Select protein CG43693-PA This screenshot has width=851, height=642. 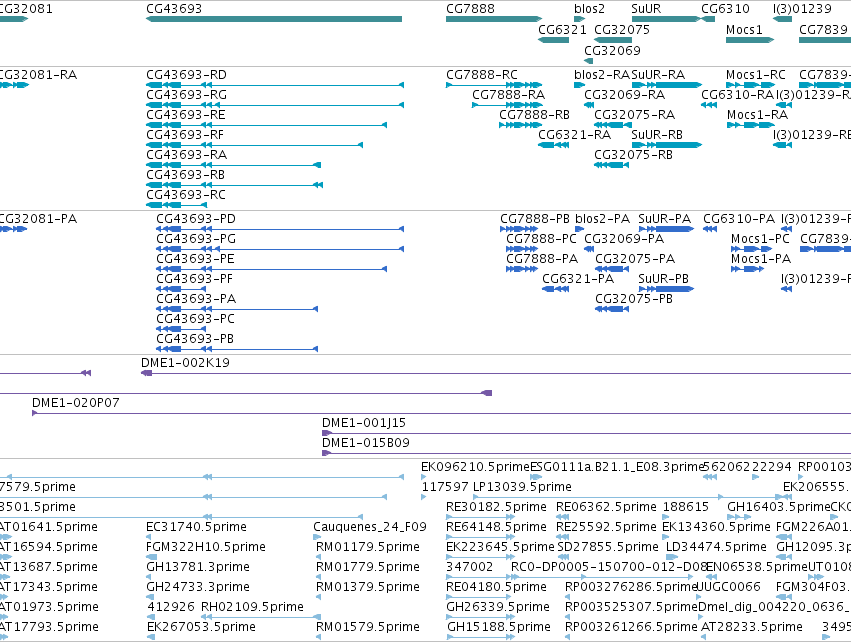pos(196,299)
